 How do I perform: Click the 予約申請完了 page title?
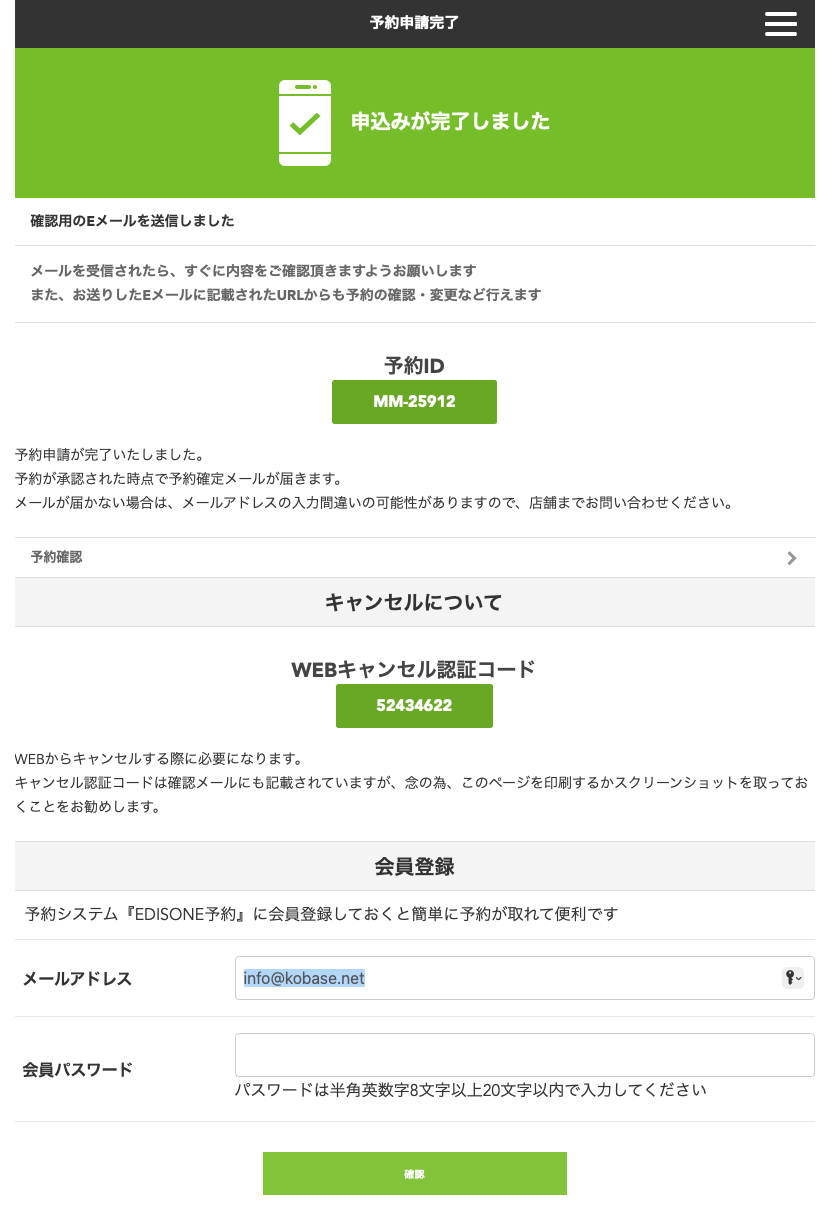click(414, 23)
